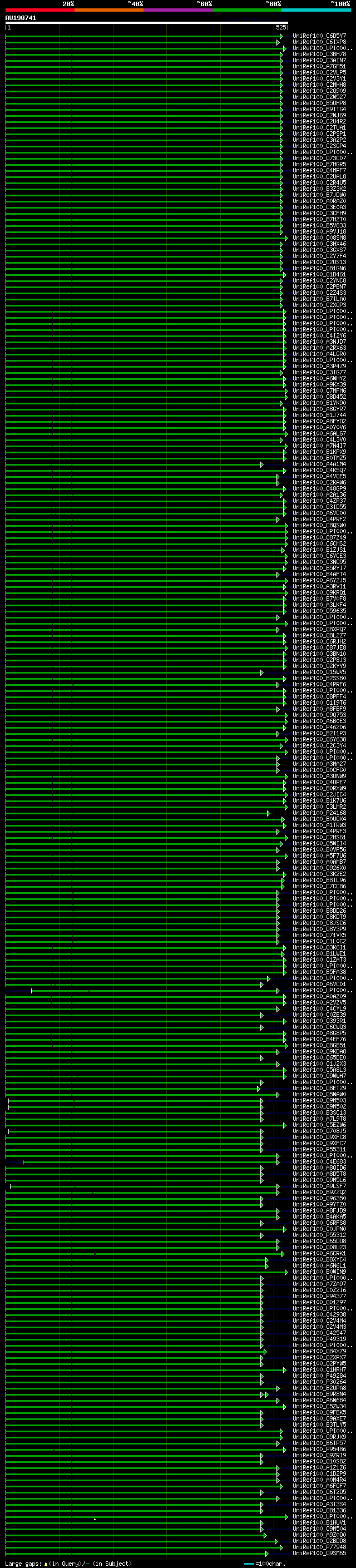Select the UniRef100_B7HZT0 label
Image resolution: width=356 pixels, height=1568 pixels.
point(319,219)
